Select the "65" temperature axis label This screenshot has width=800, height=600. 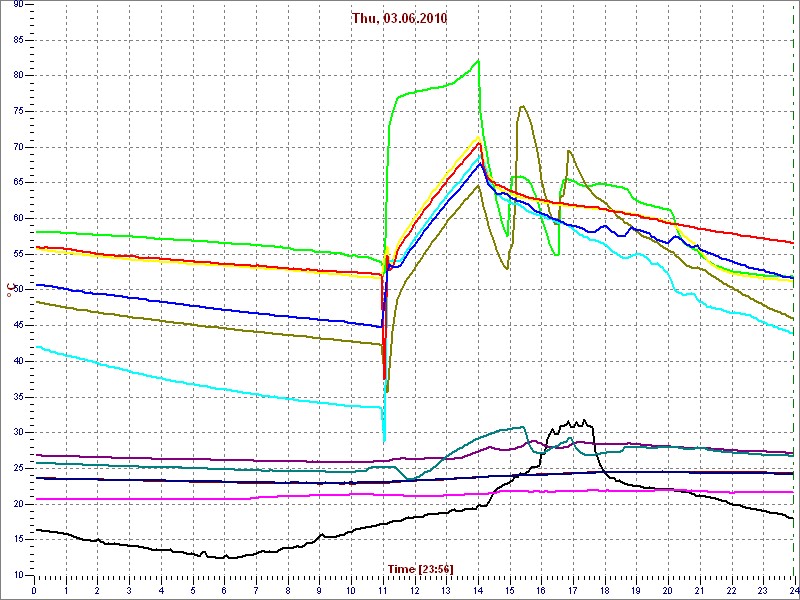[x=16, y=183]
